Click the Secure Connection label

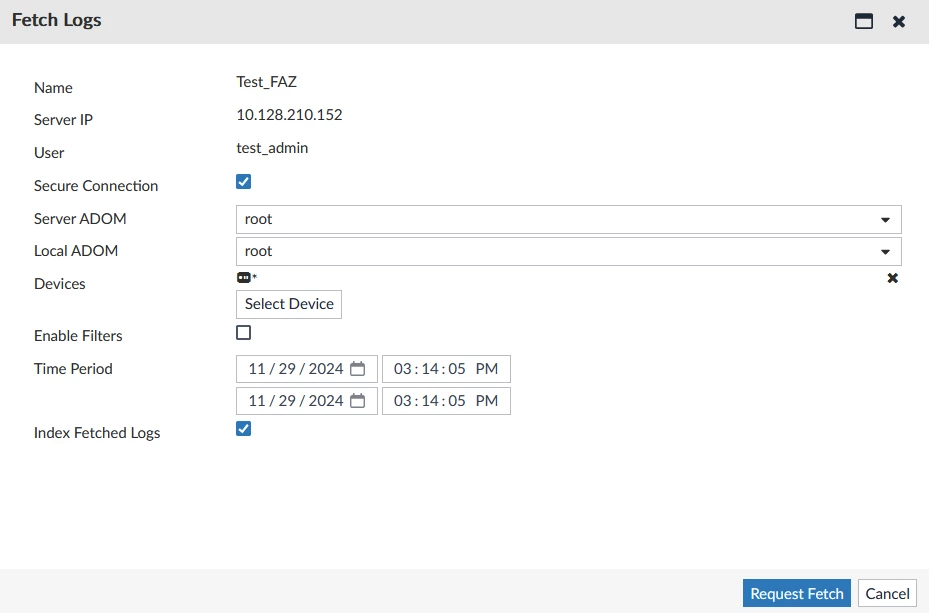95,186
